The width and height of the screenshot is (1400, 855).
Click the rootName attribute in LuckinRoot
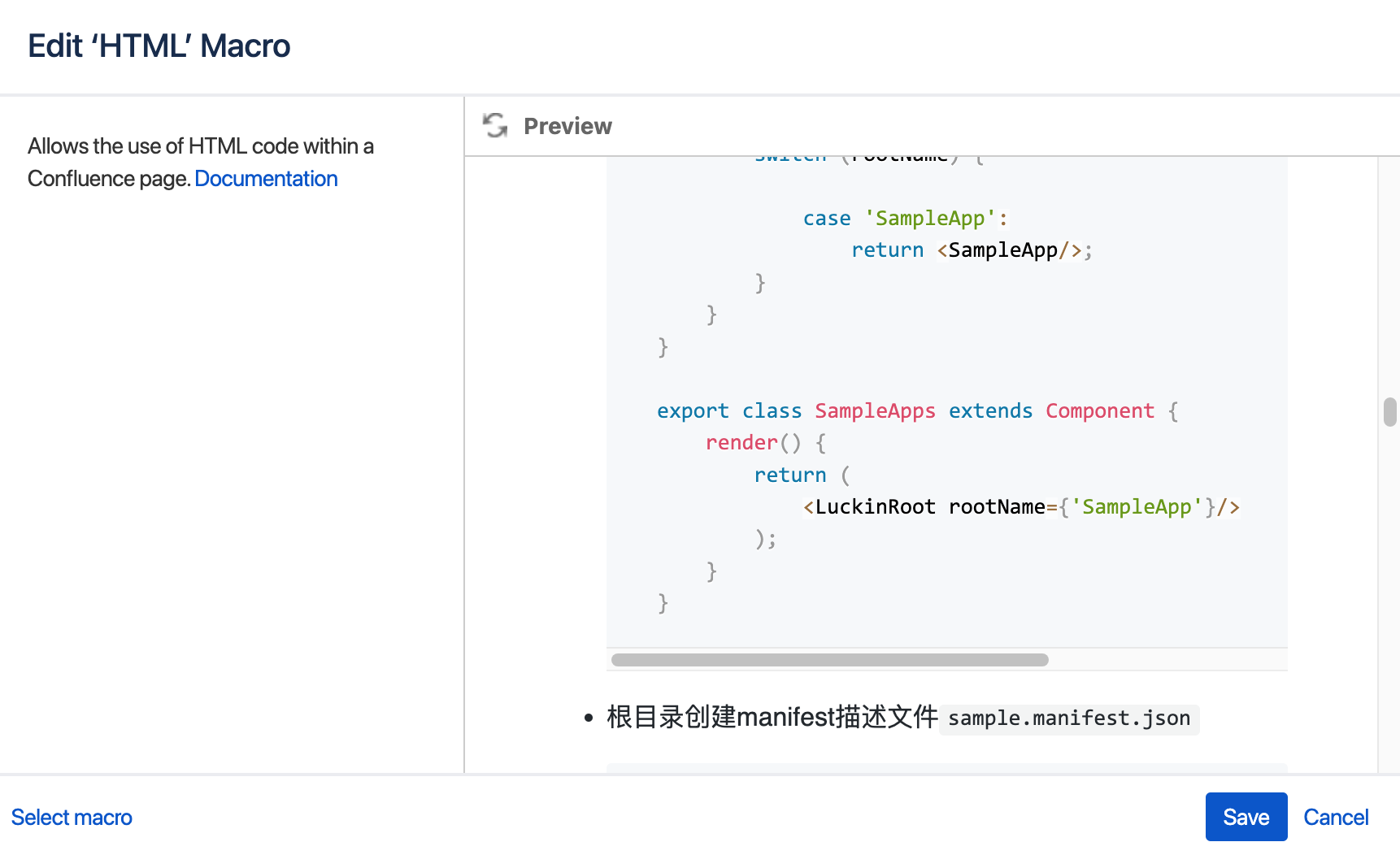click(997, 506)
